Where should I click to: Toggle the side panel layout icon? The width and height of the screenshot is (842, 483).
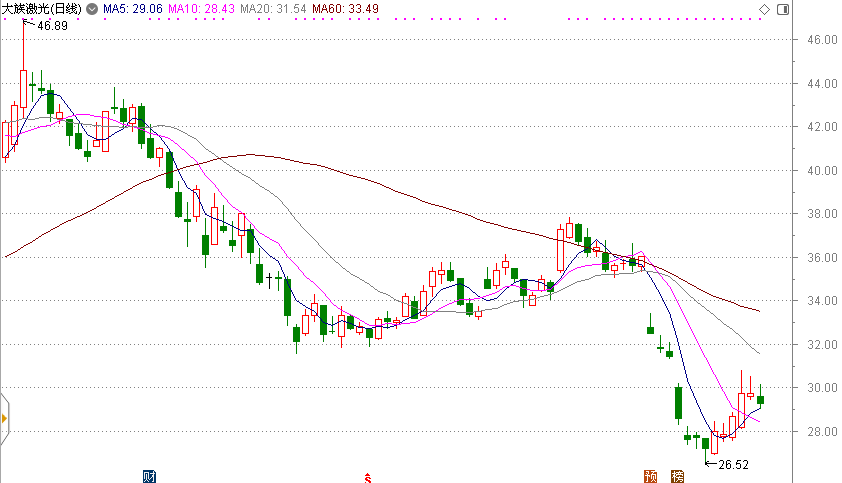(x=783, y=9)
